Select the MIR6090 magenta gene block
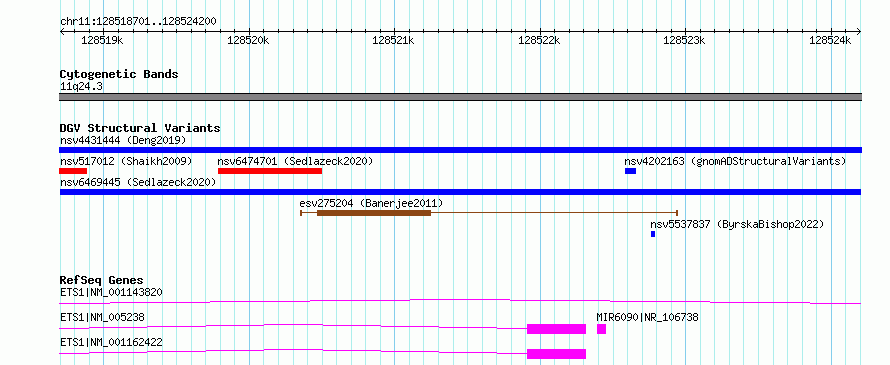 click(x=601, y=329)
